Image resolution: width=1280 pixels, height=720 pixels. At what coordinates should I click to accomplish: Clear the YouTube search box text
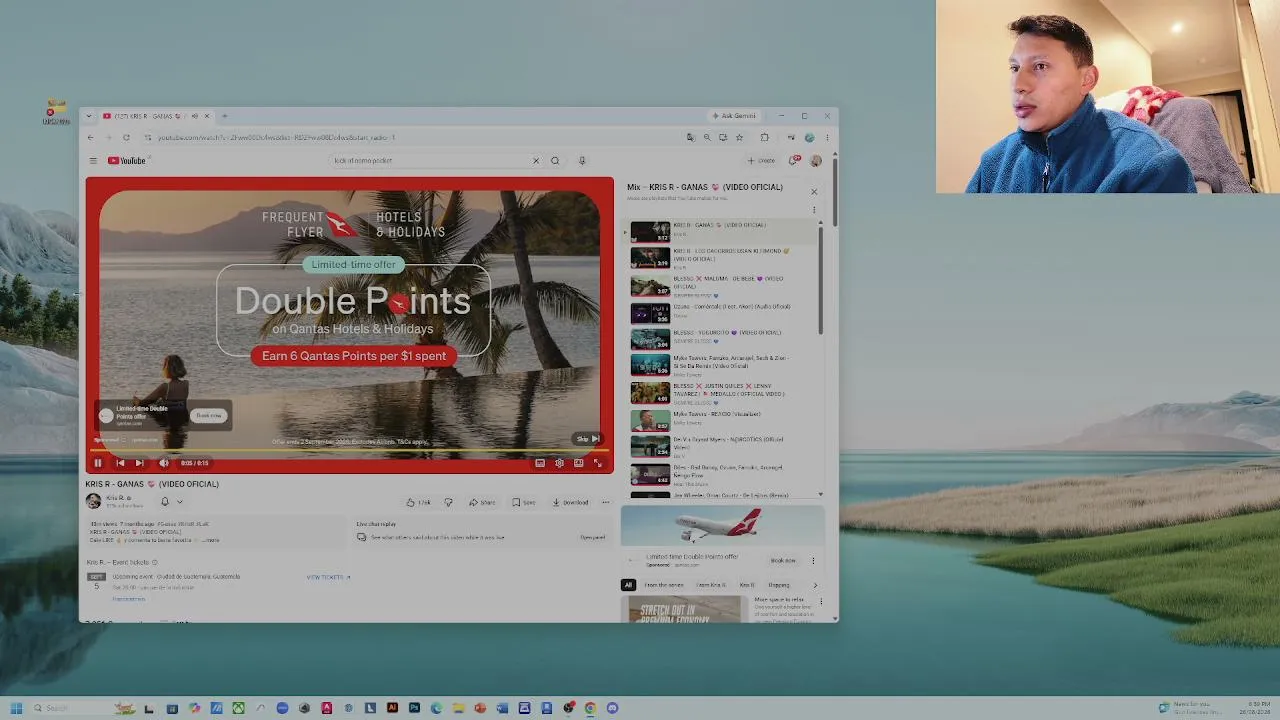click(x=536, y=161)
